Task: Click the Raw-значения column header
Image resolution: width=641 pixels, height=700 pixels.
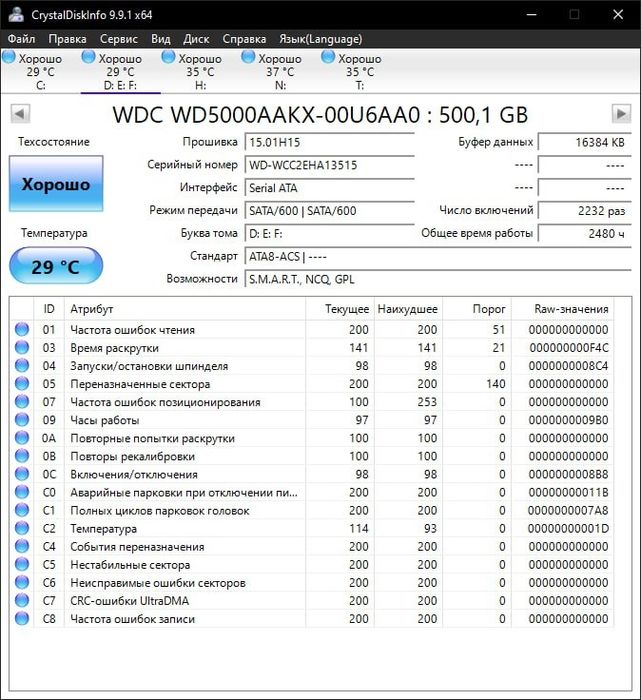Action: [x=562, y=309]
